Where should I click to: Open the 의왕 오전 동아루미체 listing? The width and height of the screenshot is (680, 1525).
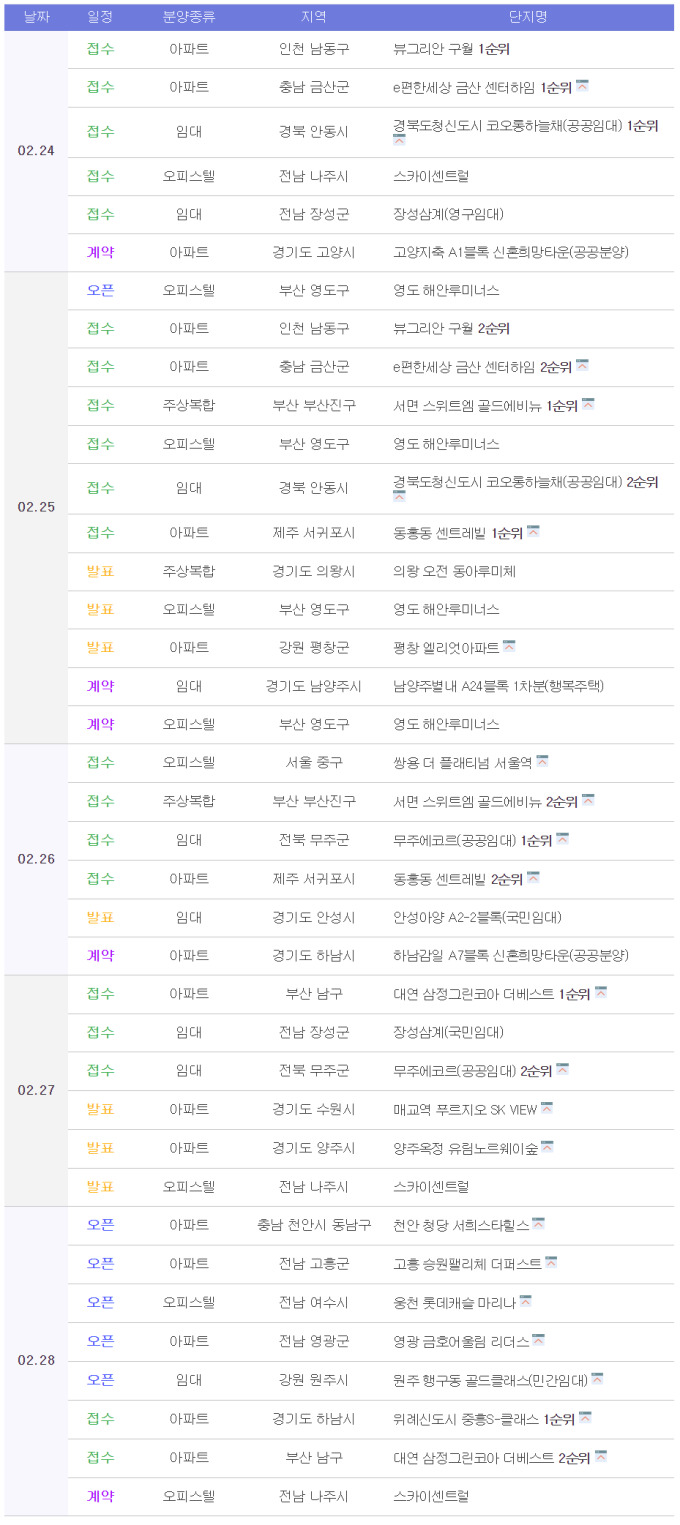tap(455, 571)
